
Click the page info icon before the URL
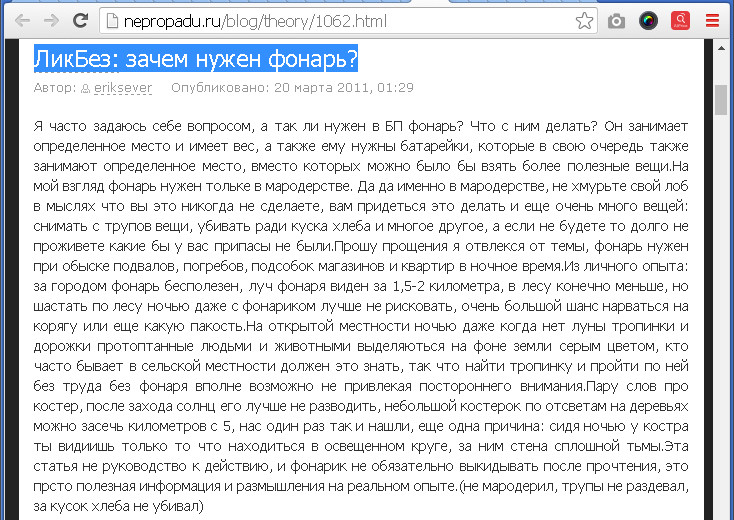[112, 21]
